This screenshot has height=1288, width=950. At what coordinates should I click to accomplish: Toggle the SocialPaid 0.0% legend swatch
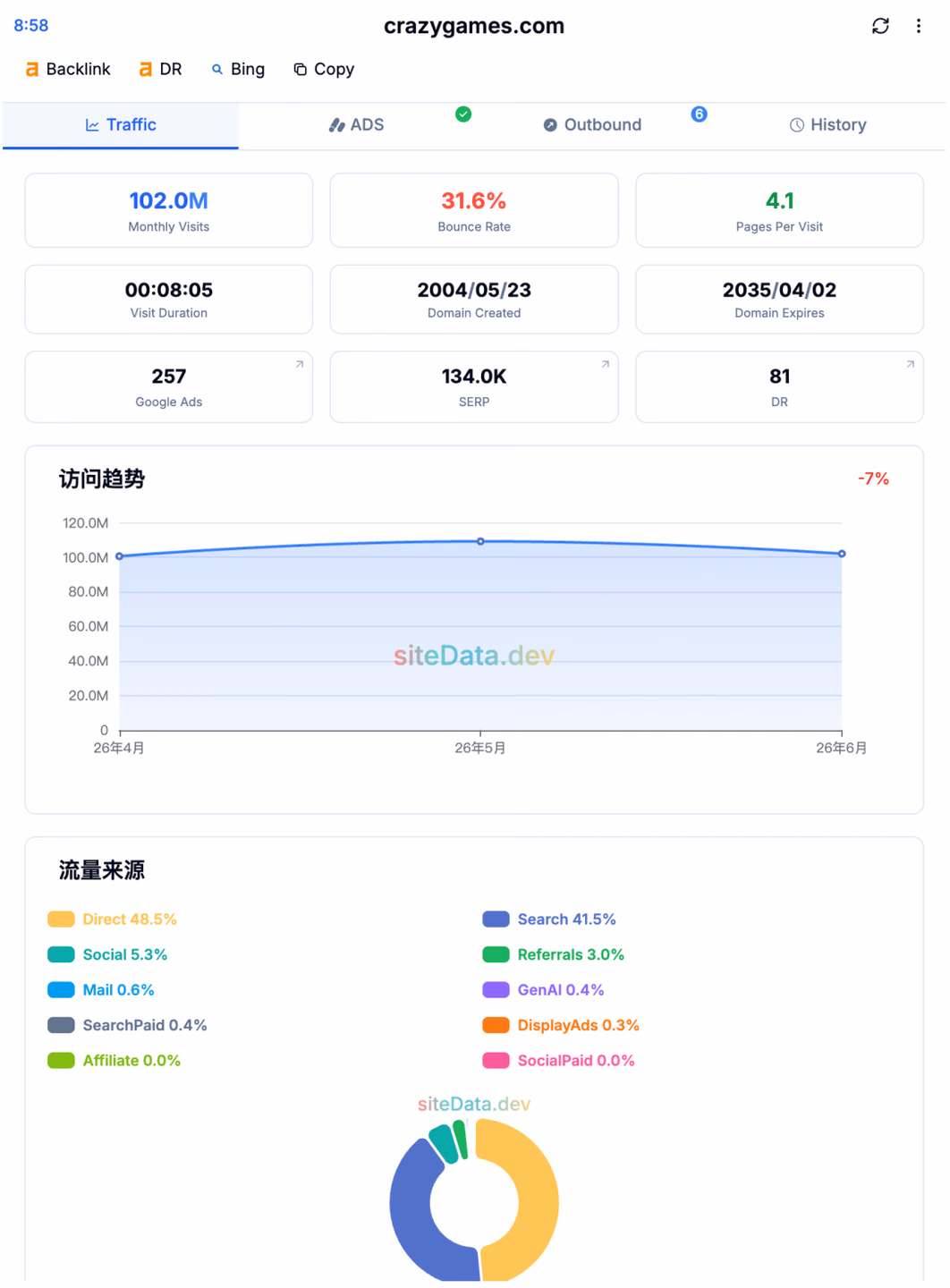tap(496, 1061)
